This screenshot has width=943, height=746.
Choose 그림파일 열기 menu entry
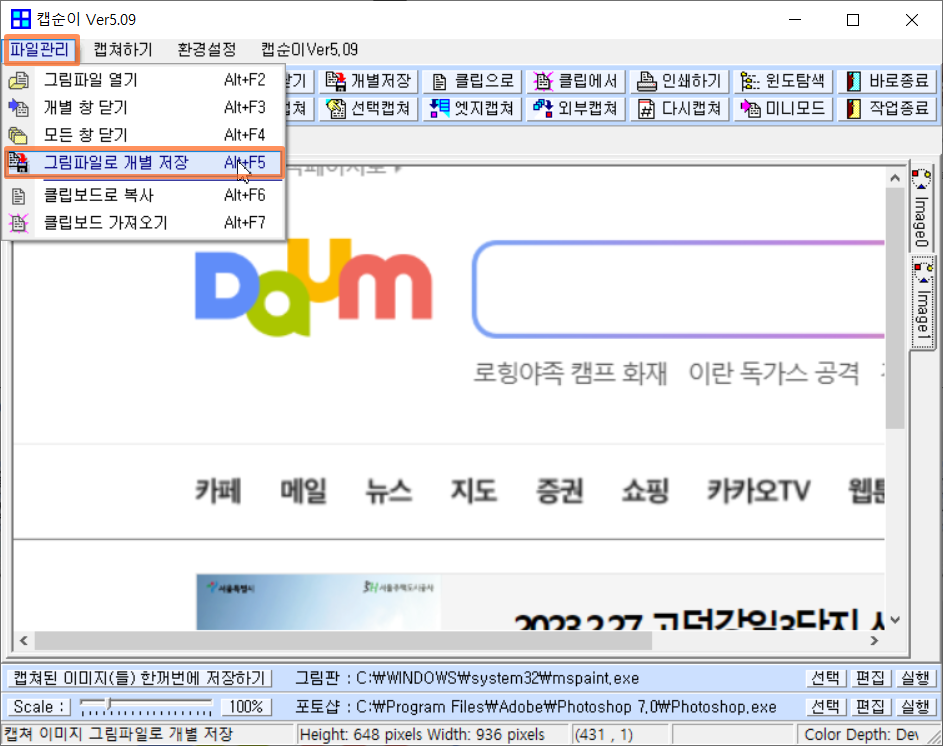click(x=144, y=79)
